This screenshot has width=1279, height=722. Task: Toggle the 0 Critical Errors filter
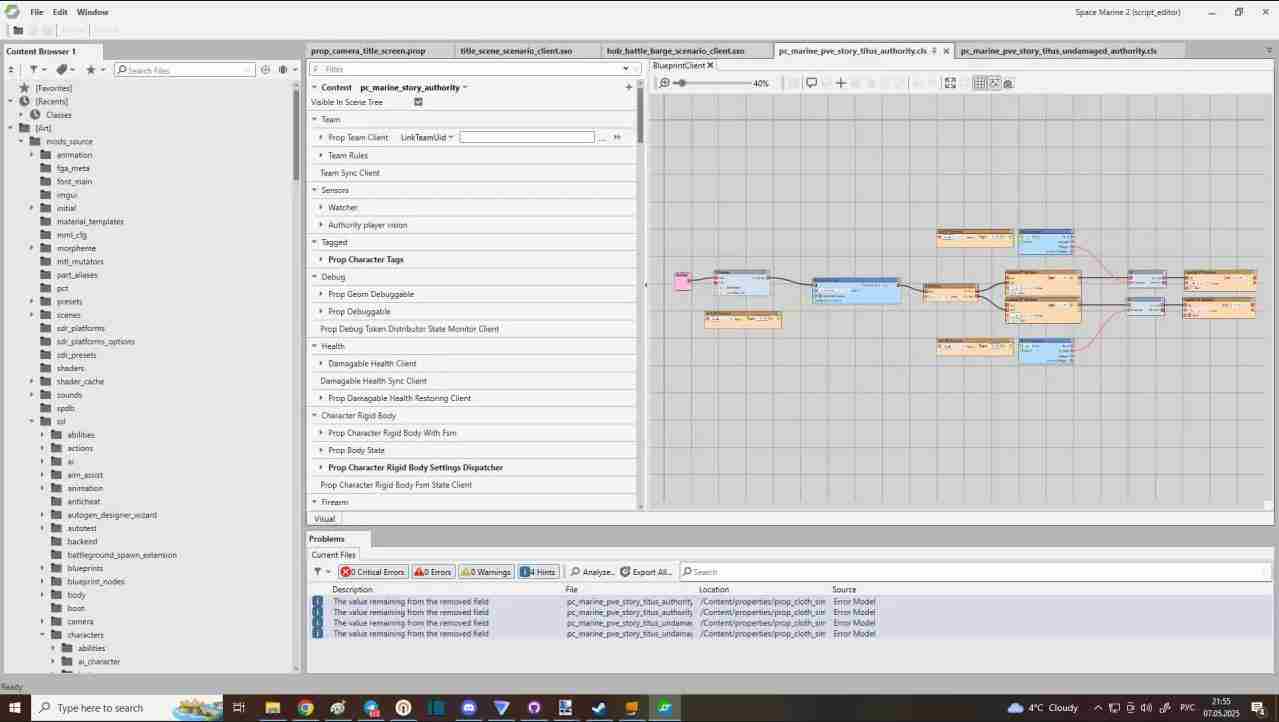coord(372,572)
